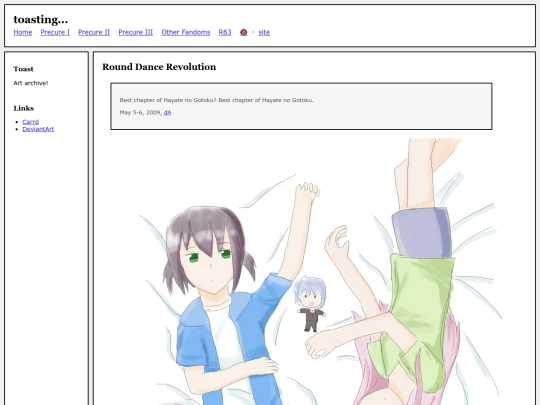Click the Best chapter of Hayate description
This screenshot has height=405, width=540.
217,100
